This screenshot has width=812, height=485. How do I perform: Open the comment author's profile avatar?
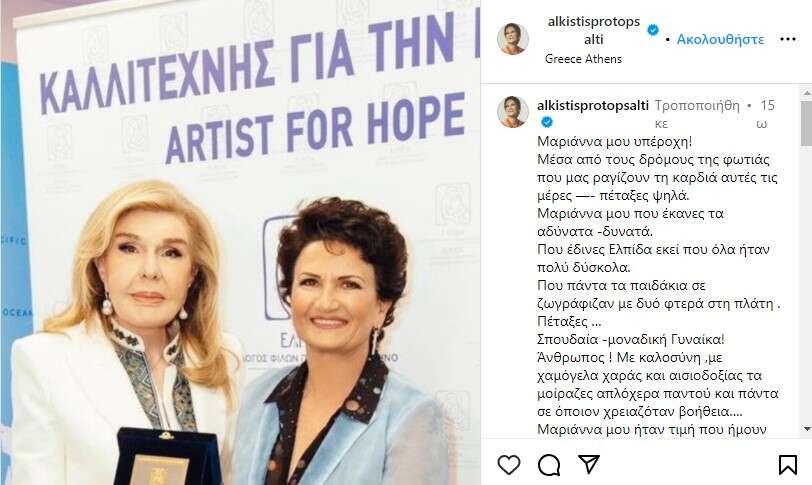pyautogui.click(x=513, y=112)
